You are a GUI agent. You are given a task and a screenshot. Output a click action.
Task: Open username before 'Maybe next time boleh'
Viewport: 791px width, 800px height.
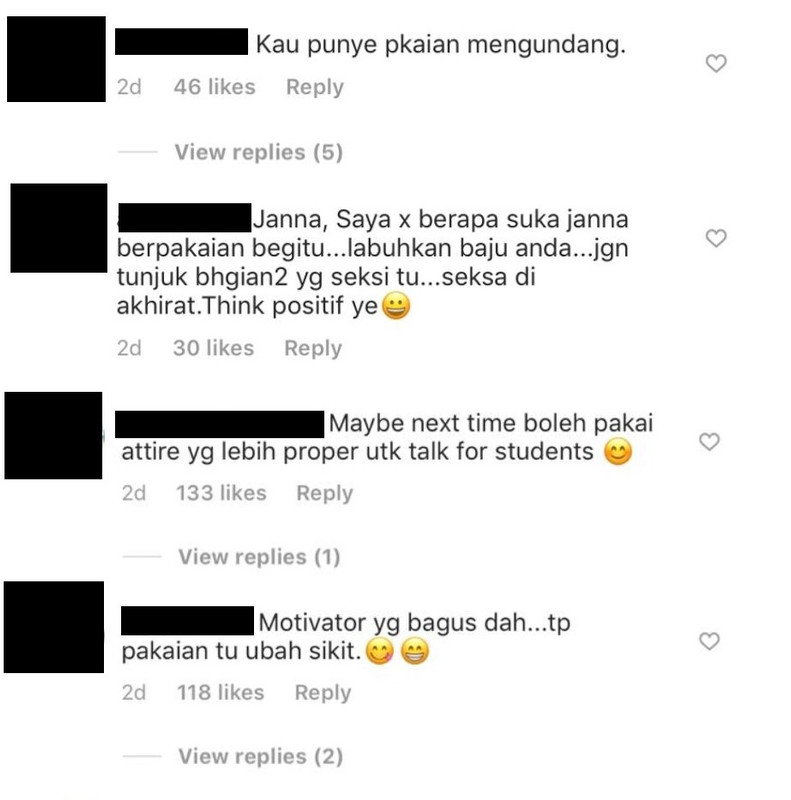(x=219, y=424)
